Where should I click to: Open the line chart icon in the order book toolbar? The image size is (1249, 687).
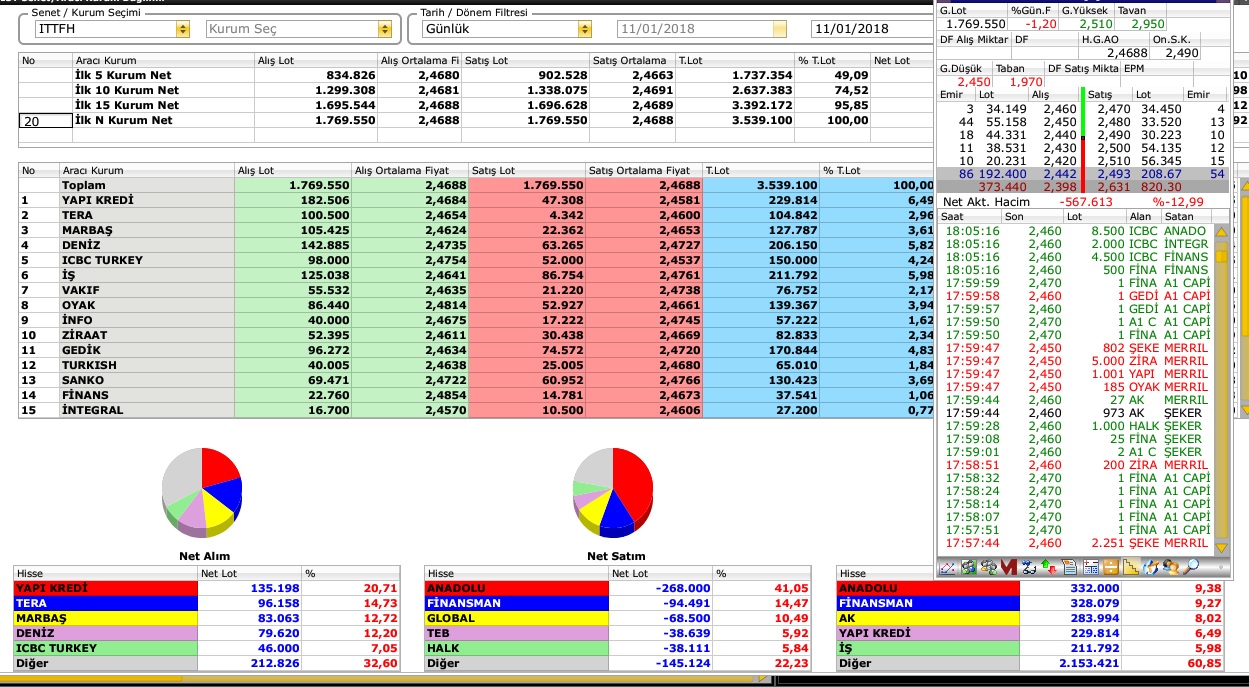[947, 568]
